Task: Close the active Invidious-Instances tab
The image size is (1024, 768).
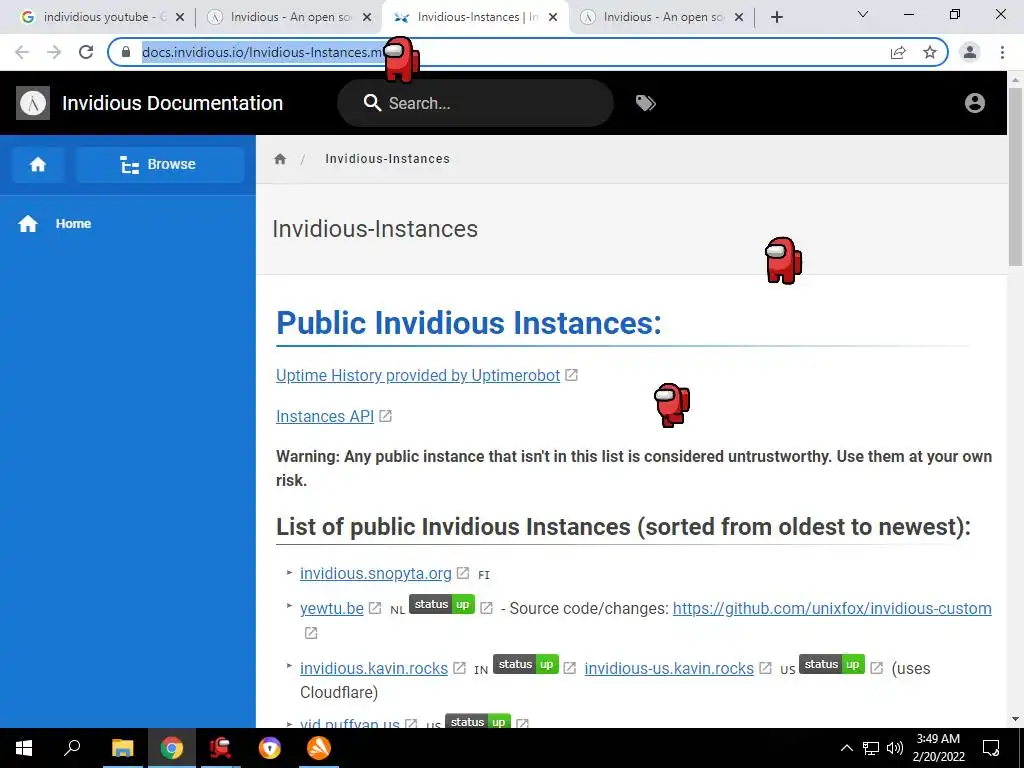Action: 553,17
